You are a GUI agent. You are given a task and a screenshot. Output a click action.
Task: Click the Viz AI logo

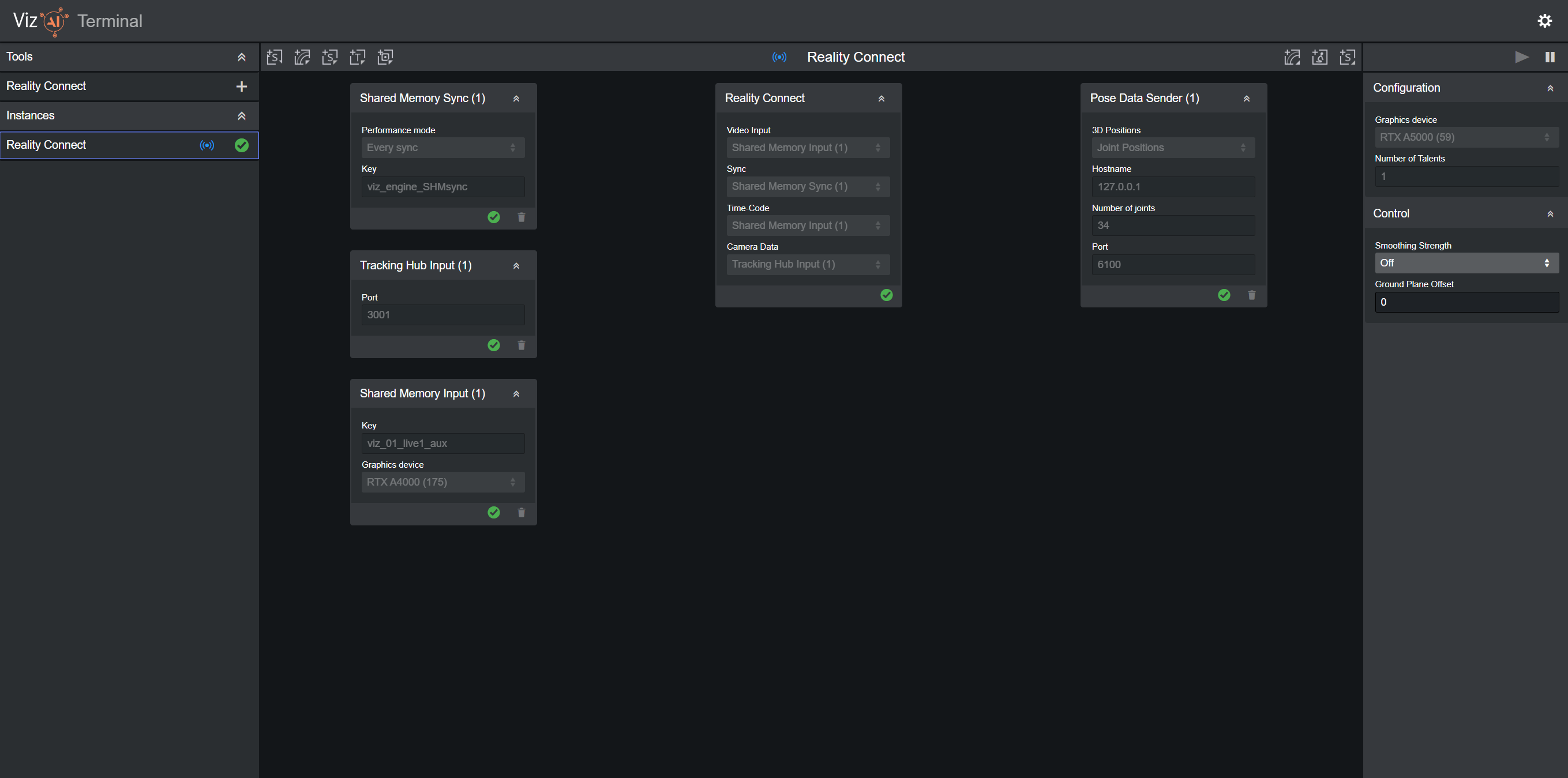pos(41,21)
